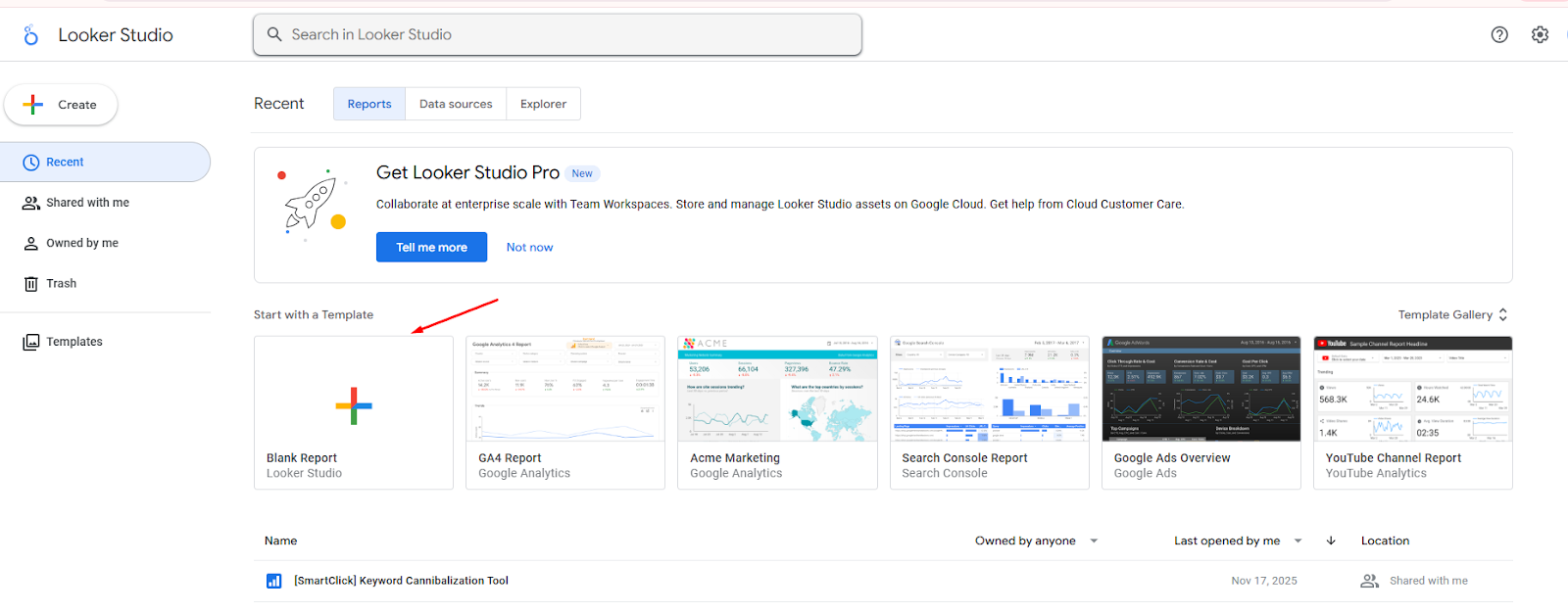Click the clock icon next to Recent

[31, 163]
